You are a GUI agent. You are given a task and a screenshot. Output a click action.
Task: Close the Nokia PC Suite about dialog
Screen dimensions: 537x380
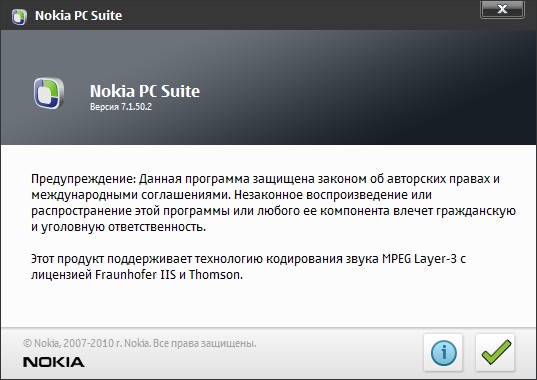(502, 10)
